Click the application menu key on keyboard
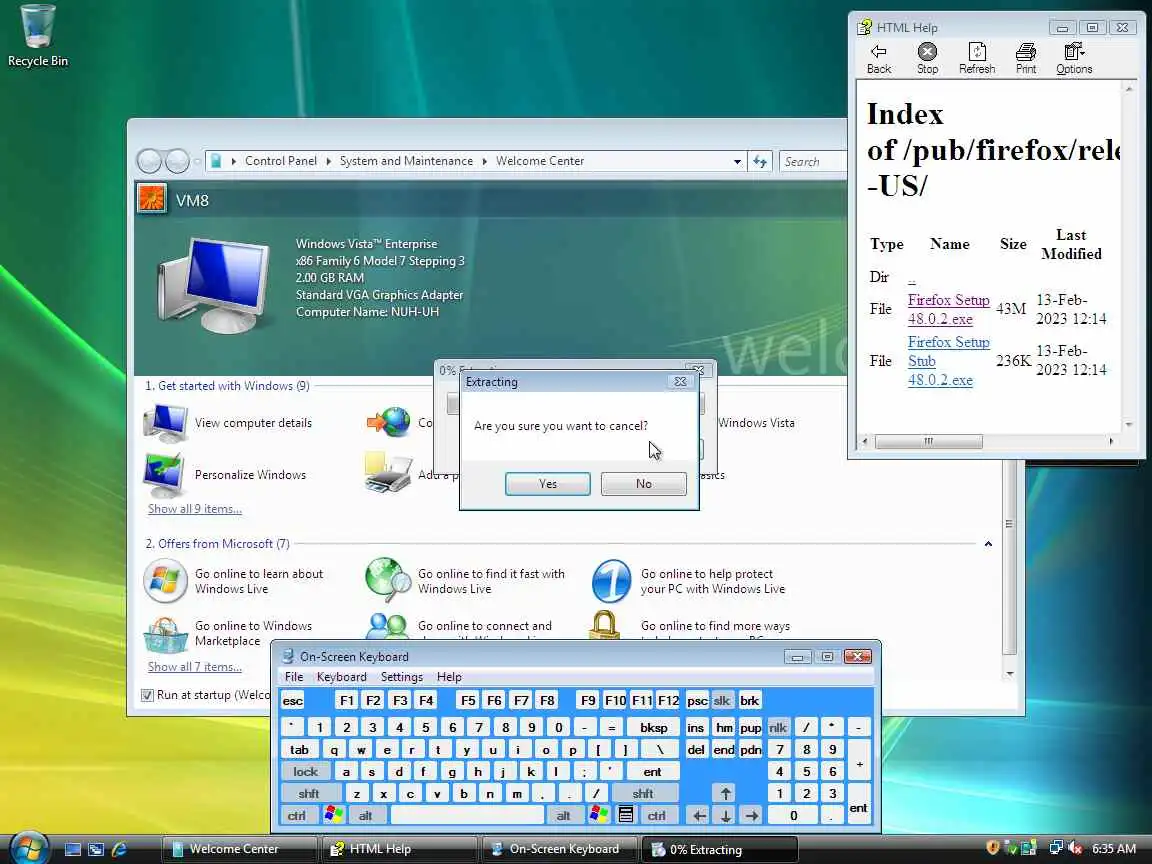Viewport: 1152px width, 864px height. coord(625,815)
